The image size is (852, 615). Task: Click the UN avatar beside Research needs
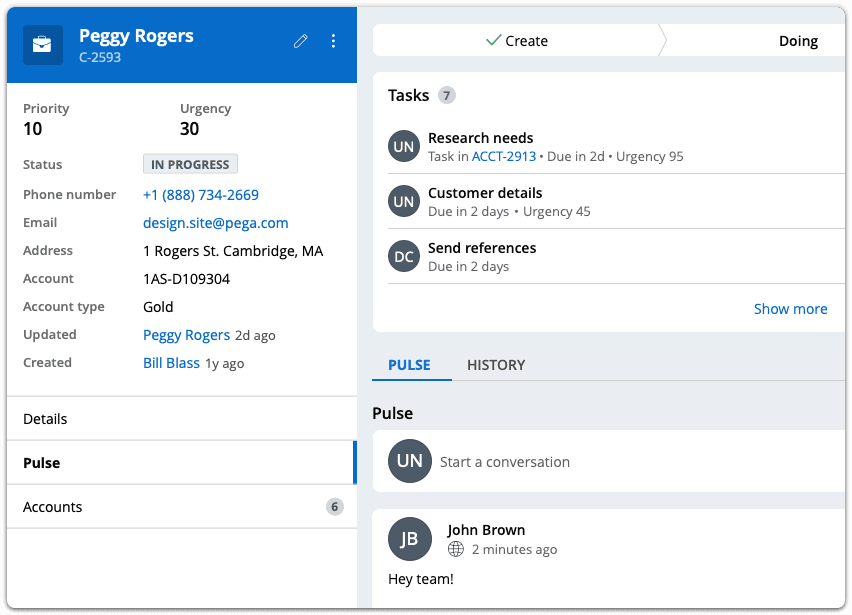coord(404,146)
